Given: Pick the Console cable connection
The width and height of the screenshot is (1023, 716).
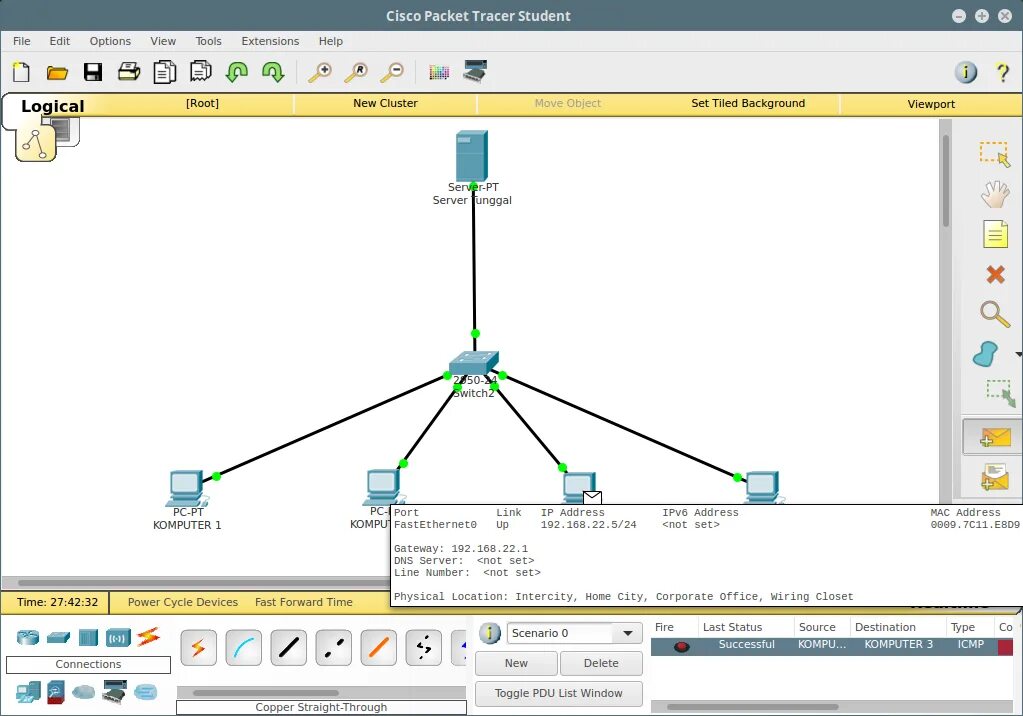Looking at the screenshot, I should (243, 647).
